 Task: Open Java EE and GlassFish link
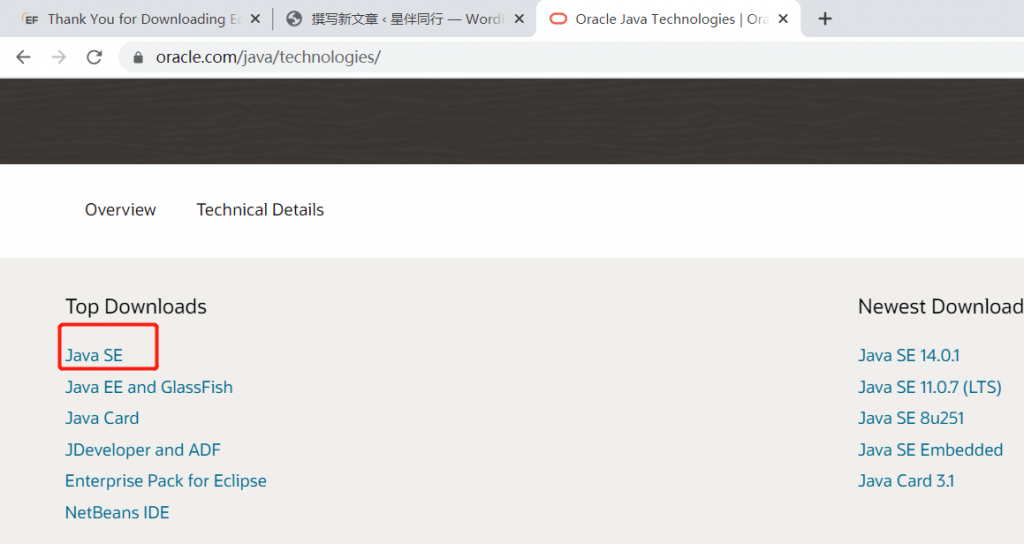[x=149, y=387]
